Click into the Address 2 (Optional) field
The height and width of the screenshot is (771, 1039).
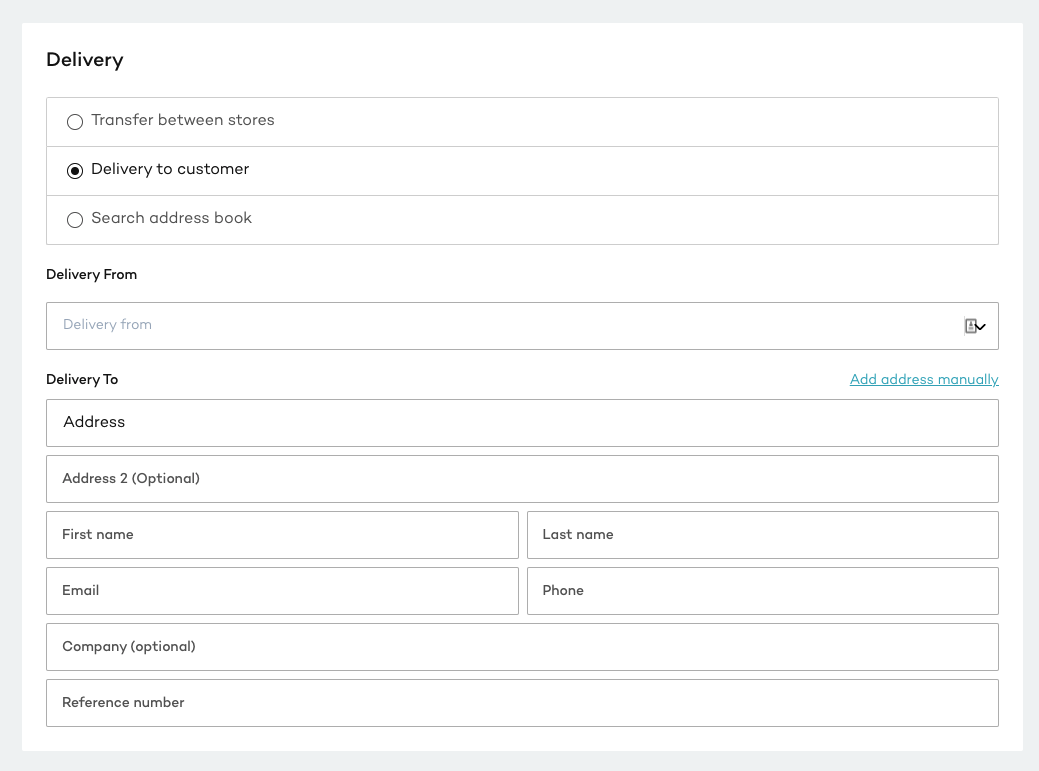coord(522,479)
